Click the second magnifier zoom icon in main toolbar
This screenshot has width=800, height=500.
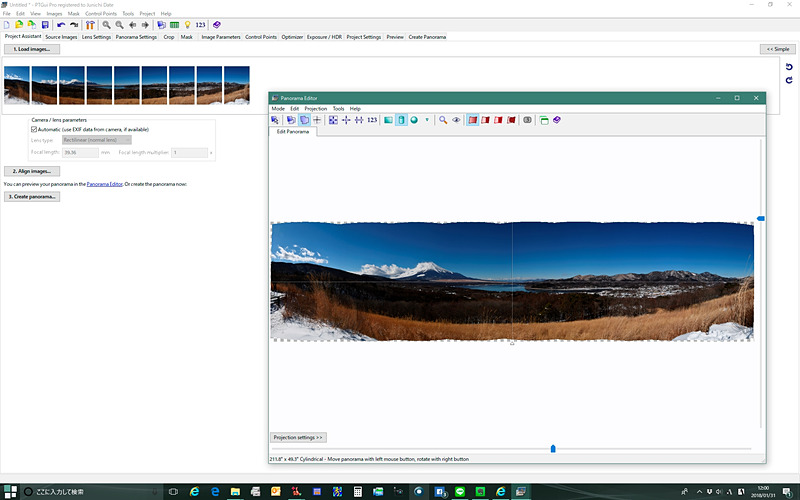(119, 24)
